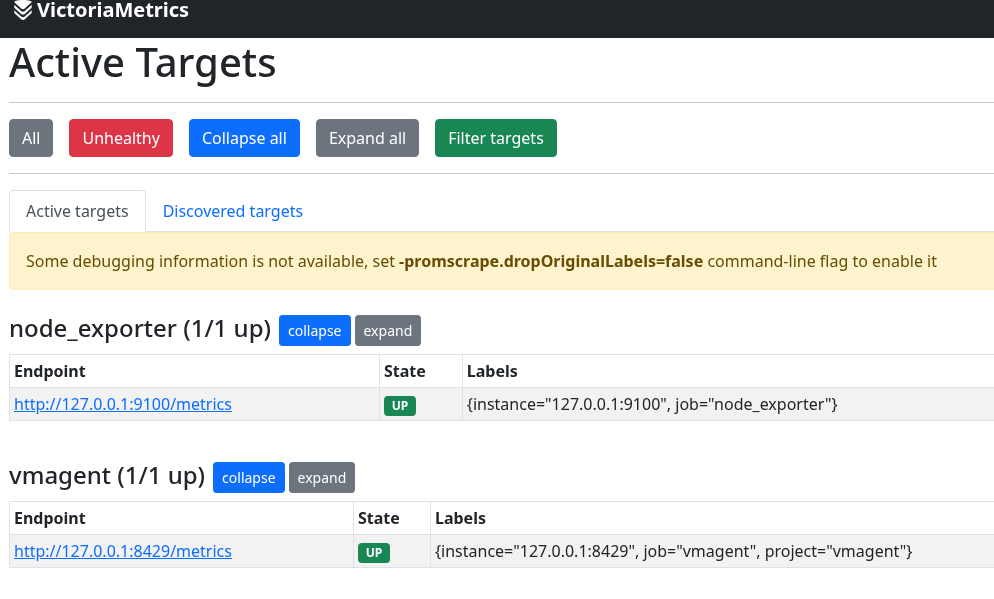Click the VictoriaMetrics logo icon
Image resolution: width=994 pixels, height=599 pixels.
pos(23,11)
